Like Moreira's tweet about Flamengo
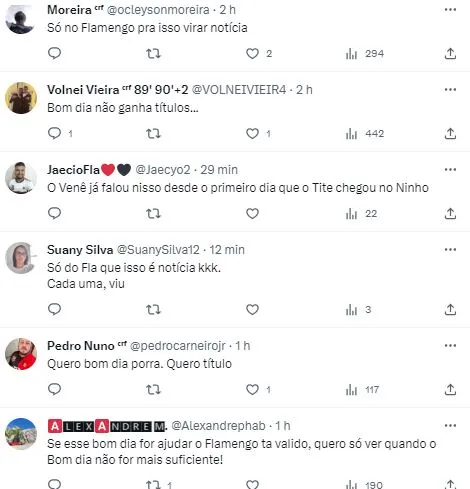 [252, 54]
